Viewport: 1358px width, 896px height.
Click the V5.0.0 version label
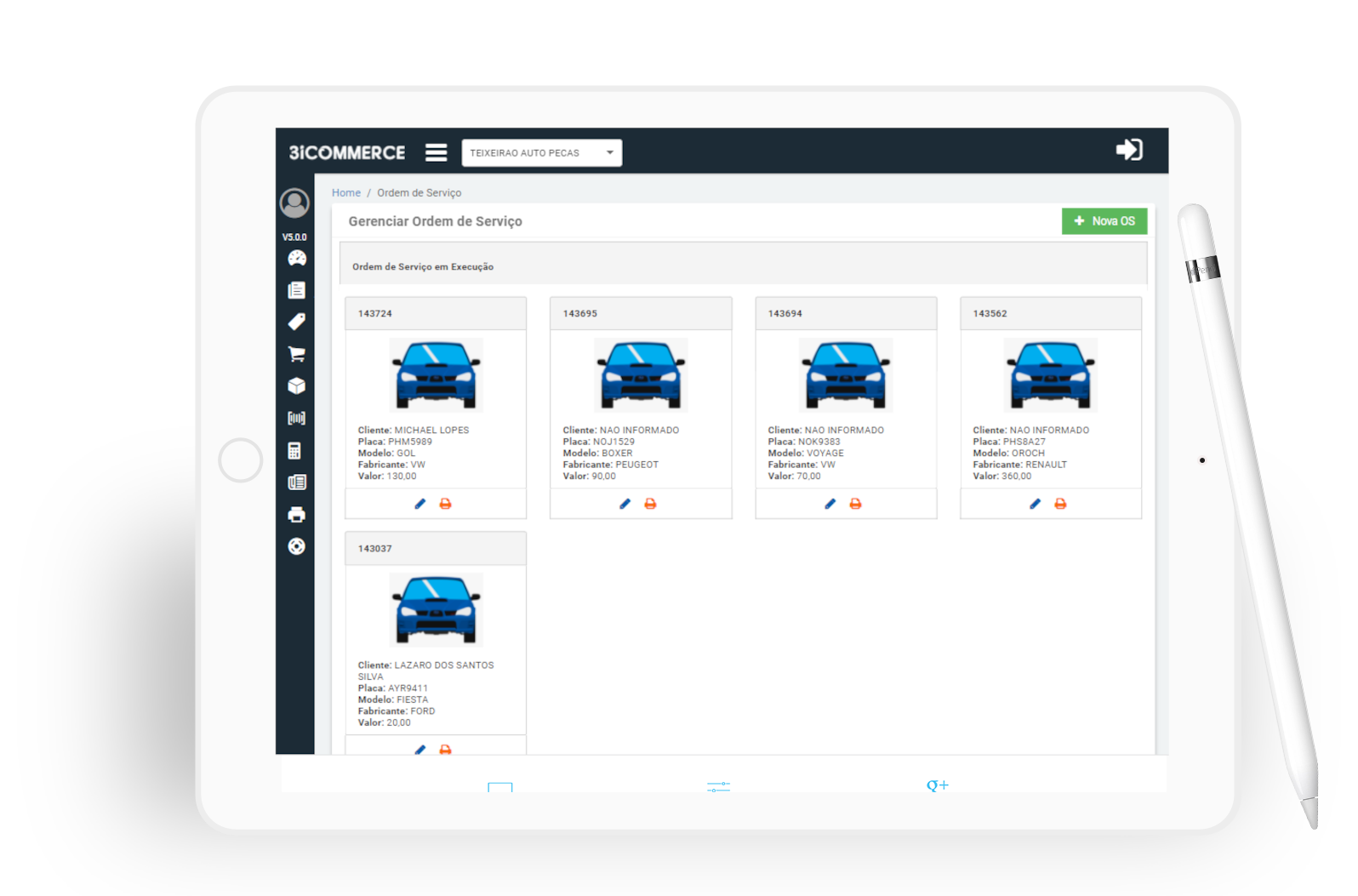tap(294, 237)
